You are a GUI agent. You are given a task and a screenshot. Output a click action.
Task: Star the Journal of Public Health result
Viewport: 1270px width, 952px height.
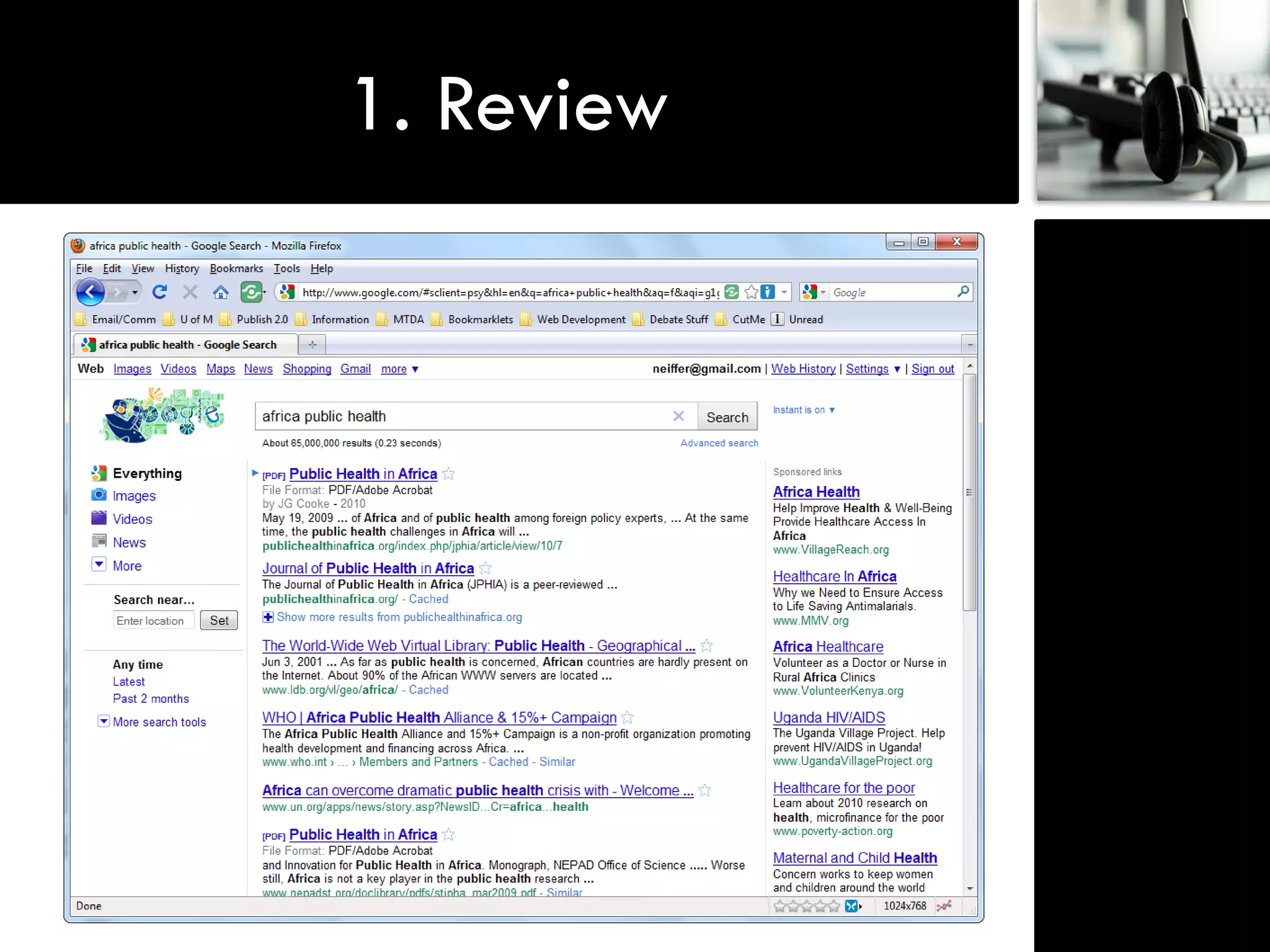pyautogui.click(x=486, y=568)
